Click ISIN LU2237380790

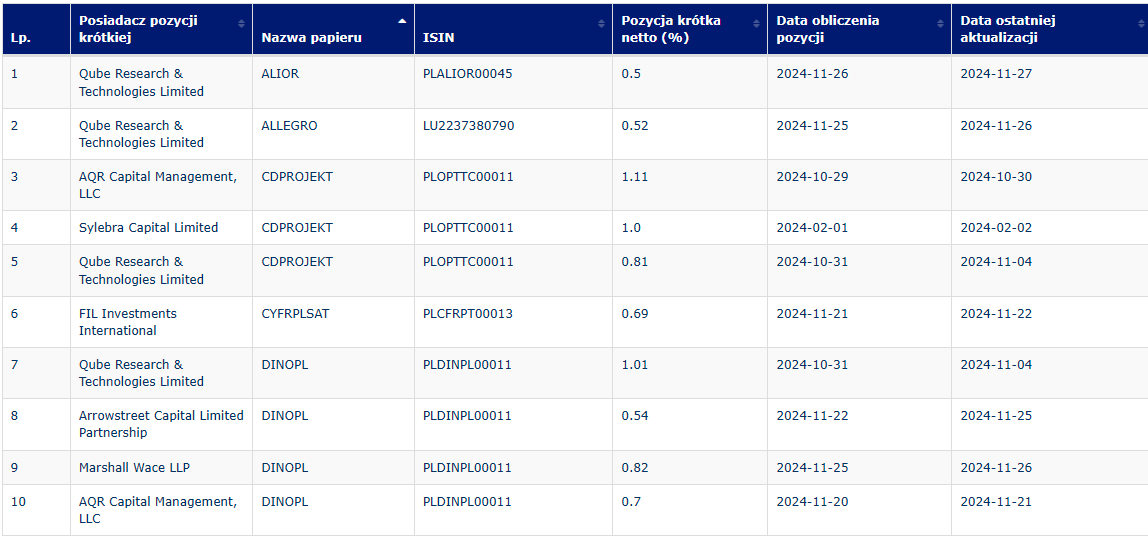[469, 125]
